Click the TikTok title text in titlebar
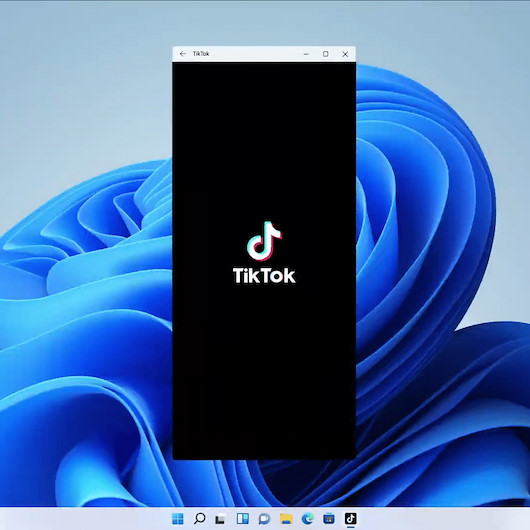 coord(201,53)
